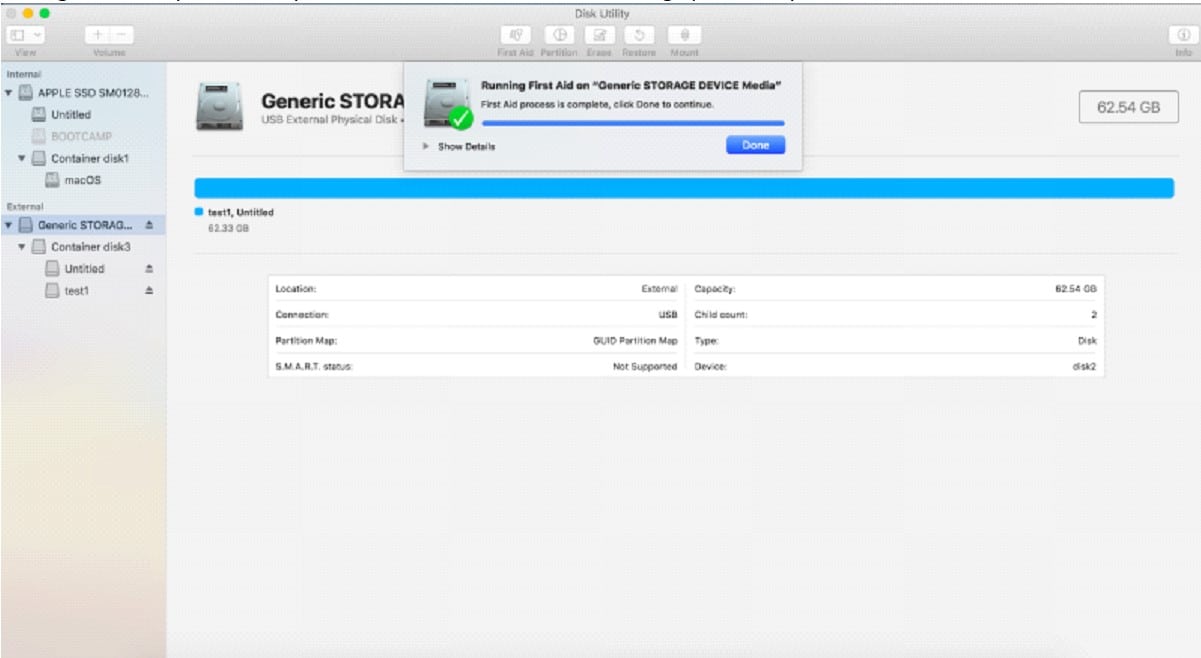Eject the Generic STORAGE device
Viewport: 1201px width, 658px height.
(x=149, y=227)
